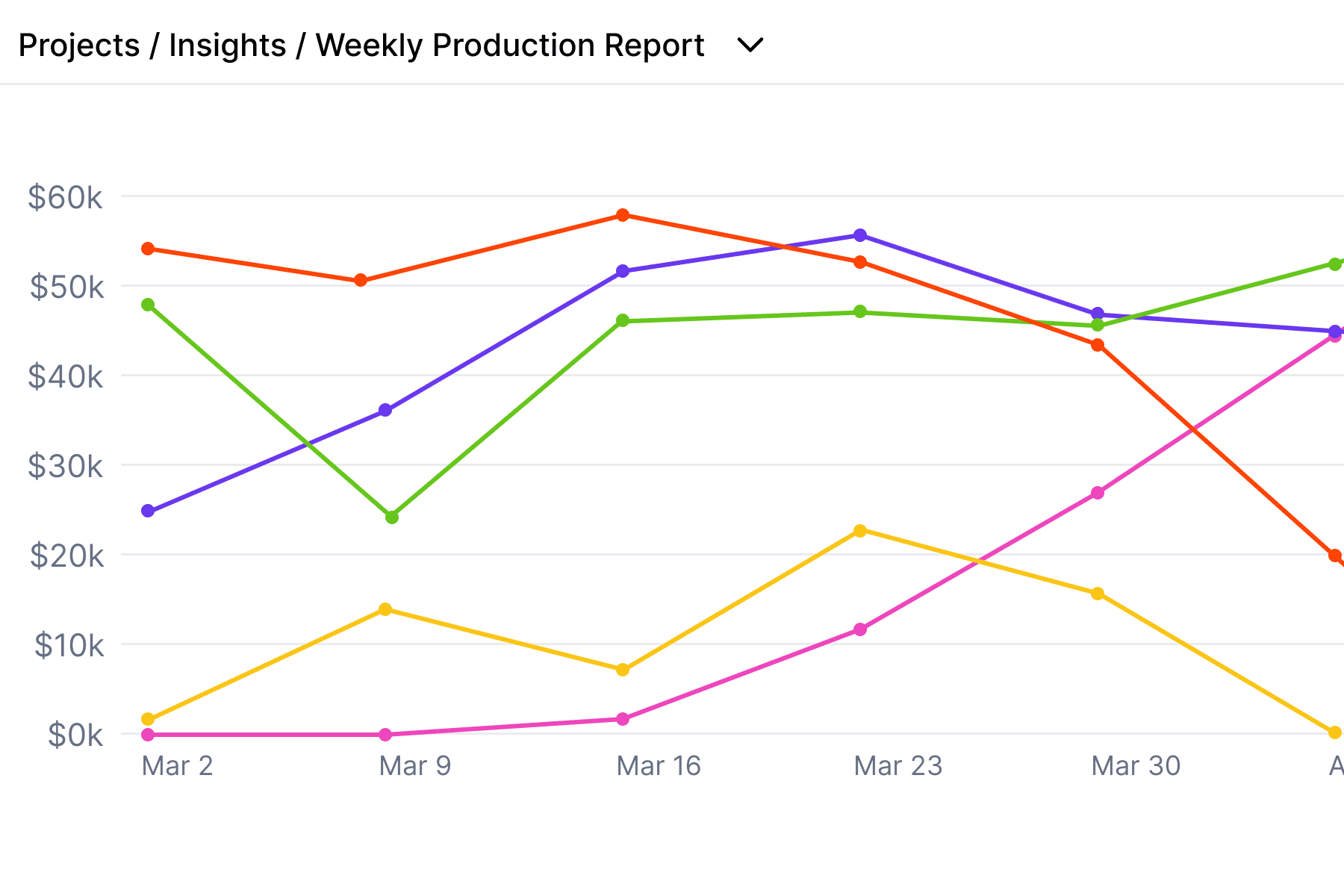Select the yellow line's Mar 23 peak point
1344x896 pixels.
point(860,531)
